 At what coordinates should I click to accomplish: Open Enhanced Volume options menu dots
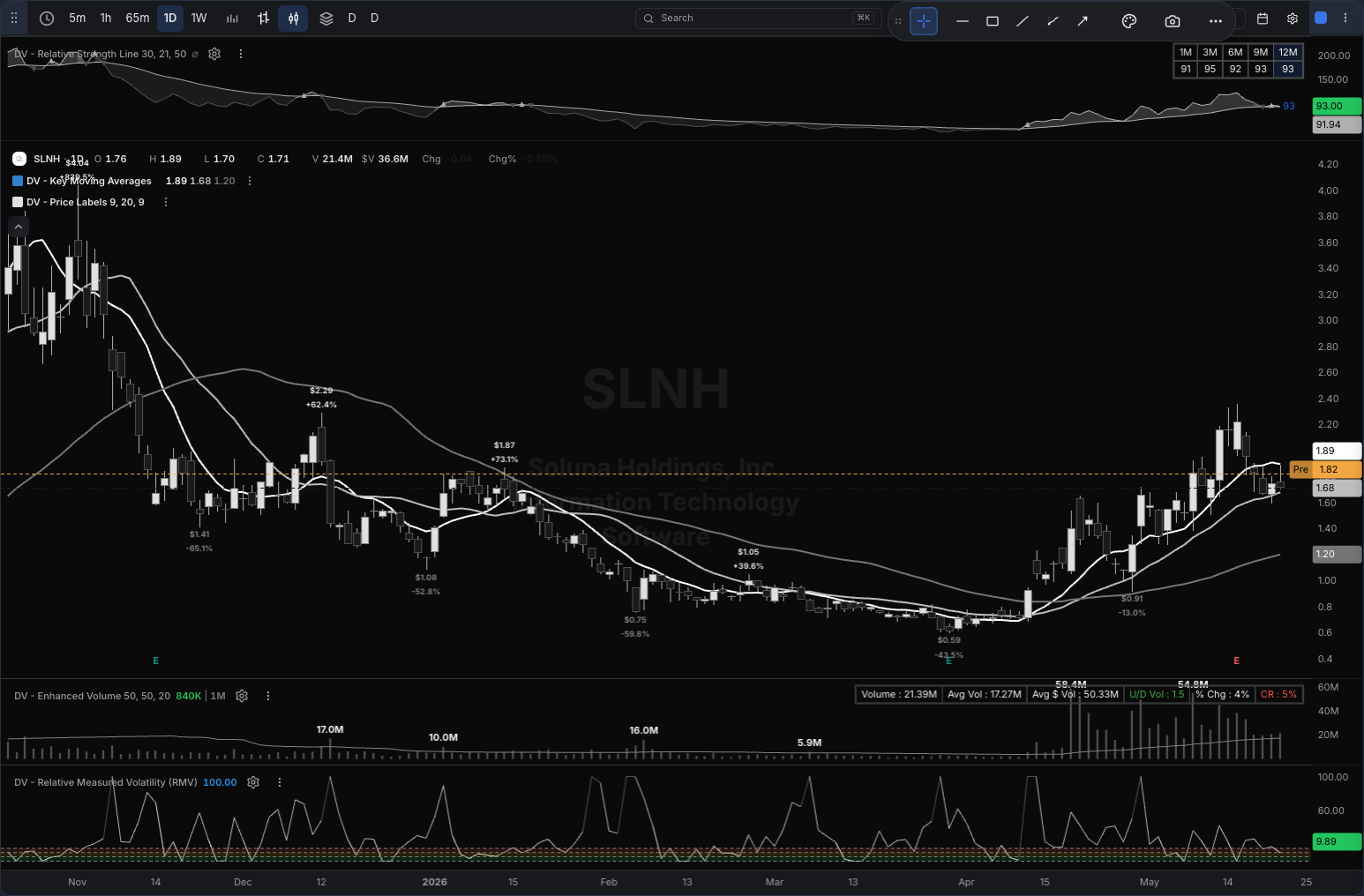(268, 696)
